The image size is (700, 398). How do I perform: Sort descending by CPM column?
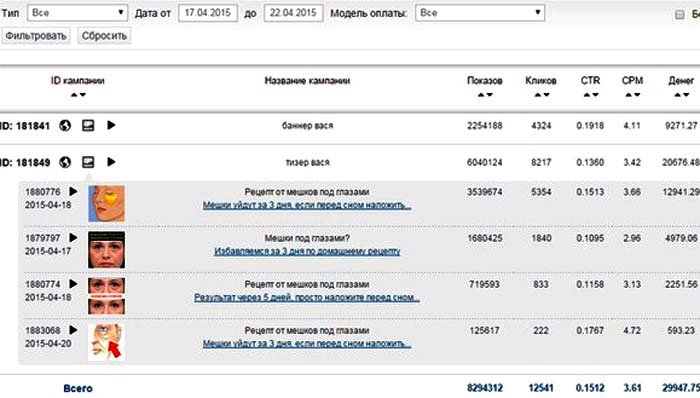[x=637, y=95]
